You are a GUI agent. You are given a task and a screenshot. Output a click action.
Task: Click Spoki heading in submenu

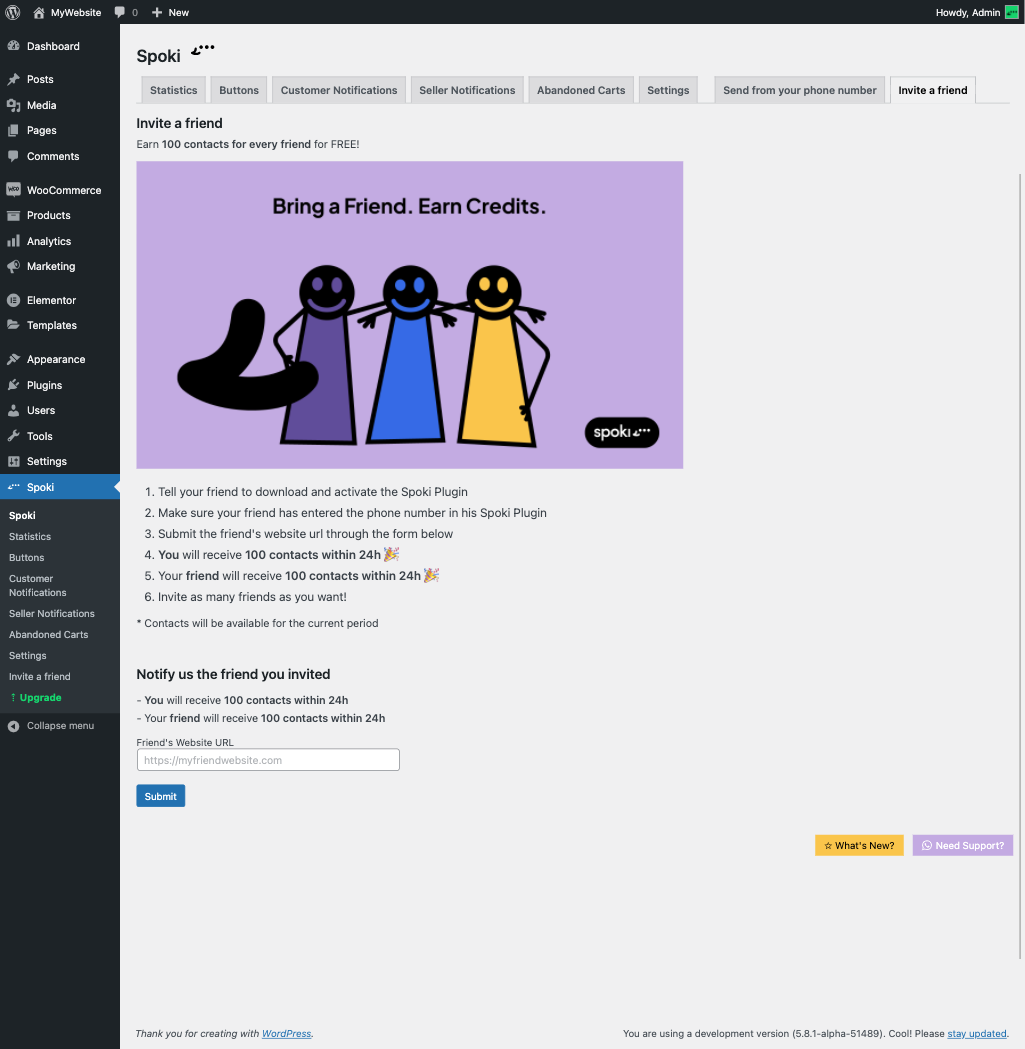(x=22, y=515)
